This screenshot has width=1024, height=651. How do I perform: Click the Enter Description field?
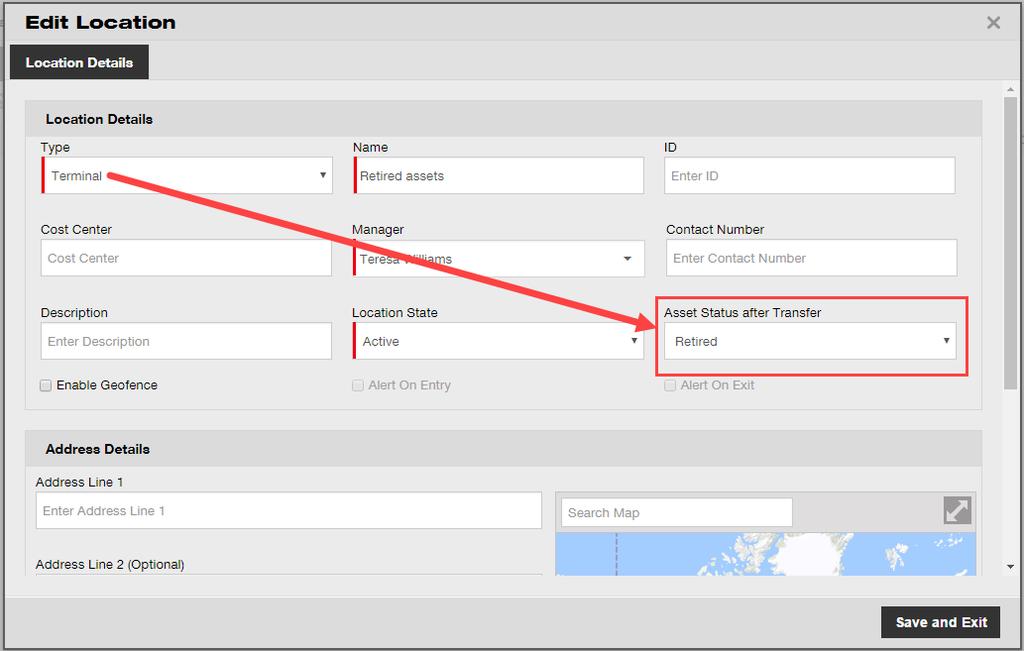coord(186,341)
